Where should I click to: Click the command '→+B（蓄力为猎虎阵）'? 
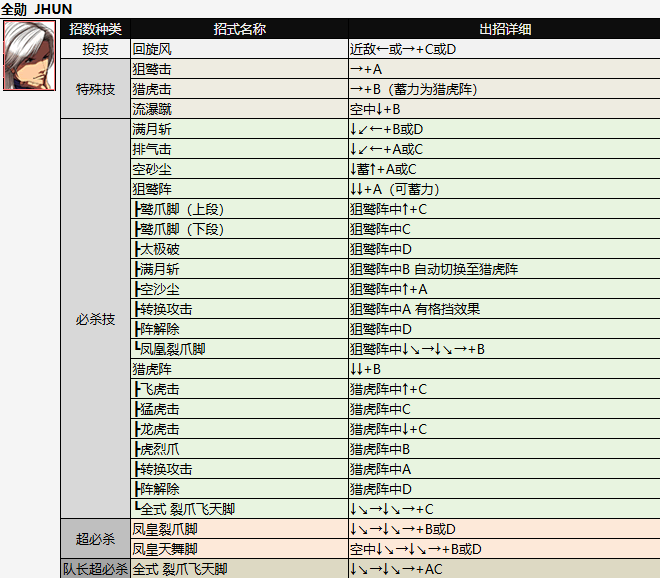(414, 89)
